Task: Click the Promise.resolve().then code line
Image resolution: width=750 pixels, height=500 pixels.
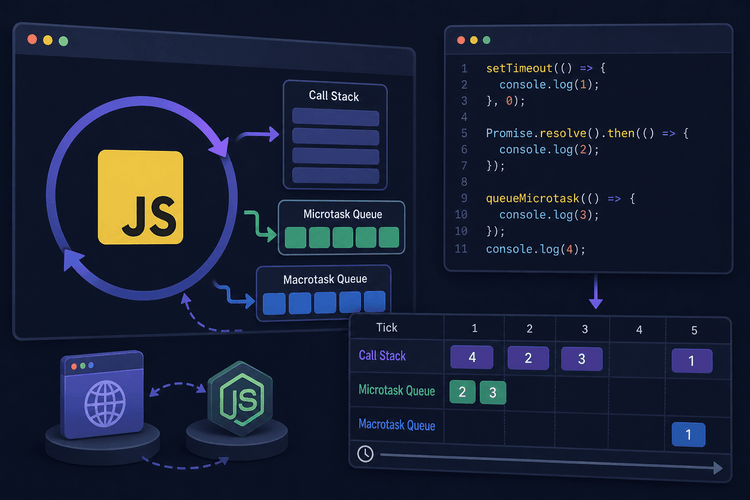Action: click(x=587, y=133)
